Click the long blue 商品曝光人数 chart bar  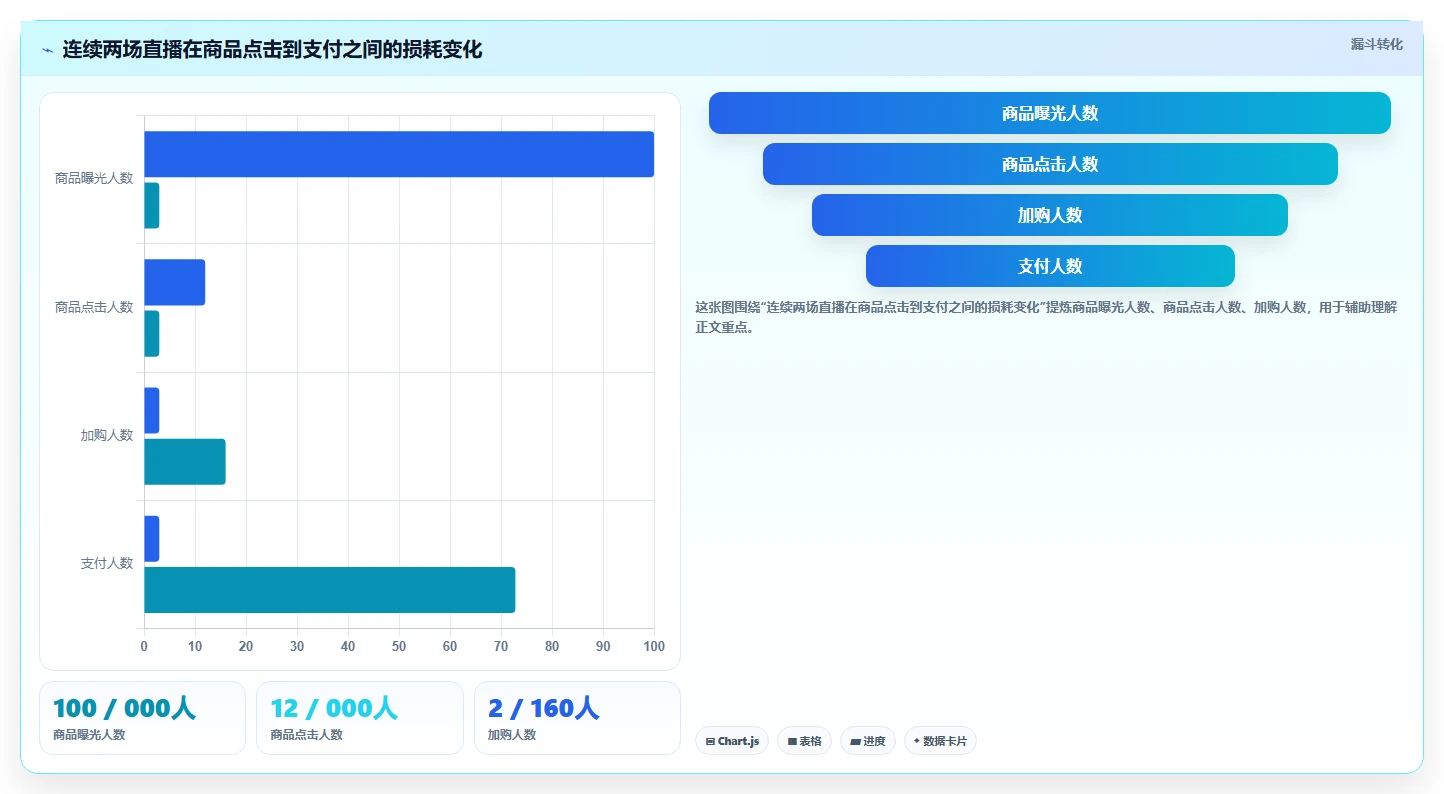399,154
